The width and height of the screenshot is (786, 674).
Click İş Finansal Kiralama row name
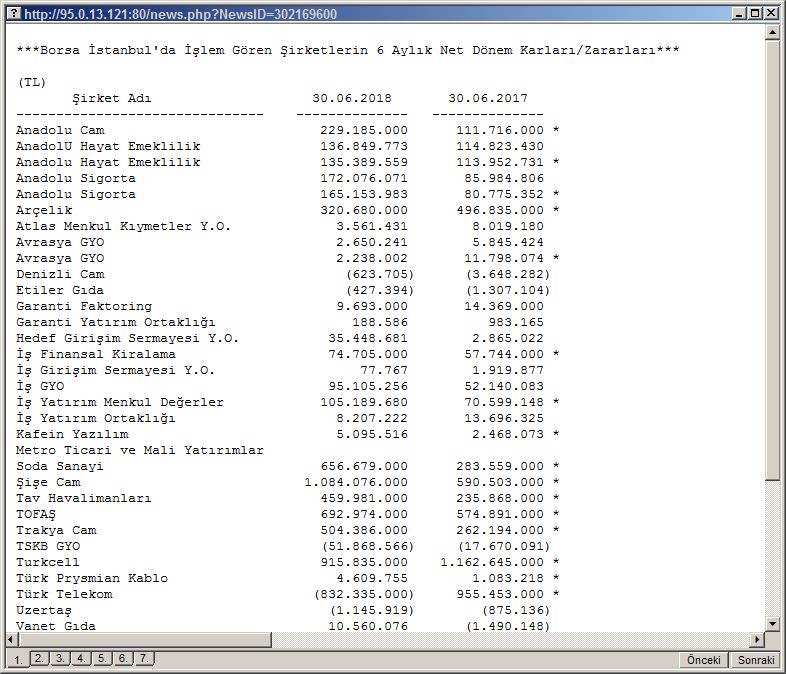click(96, 354)
